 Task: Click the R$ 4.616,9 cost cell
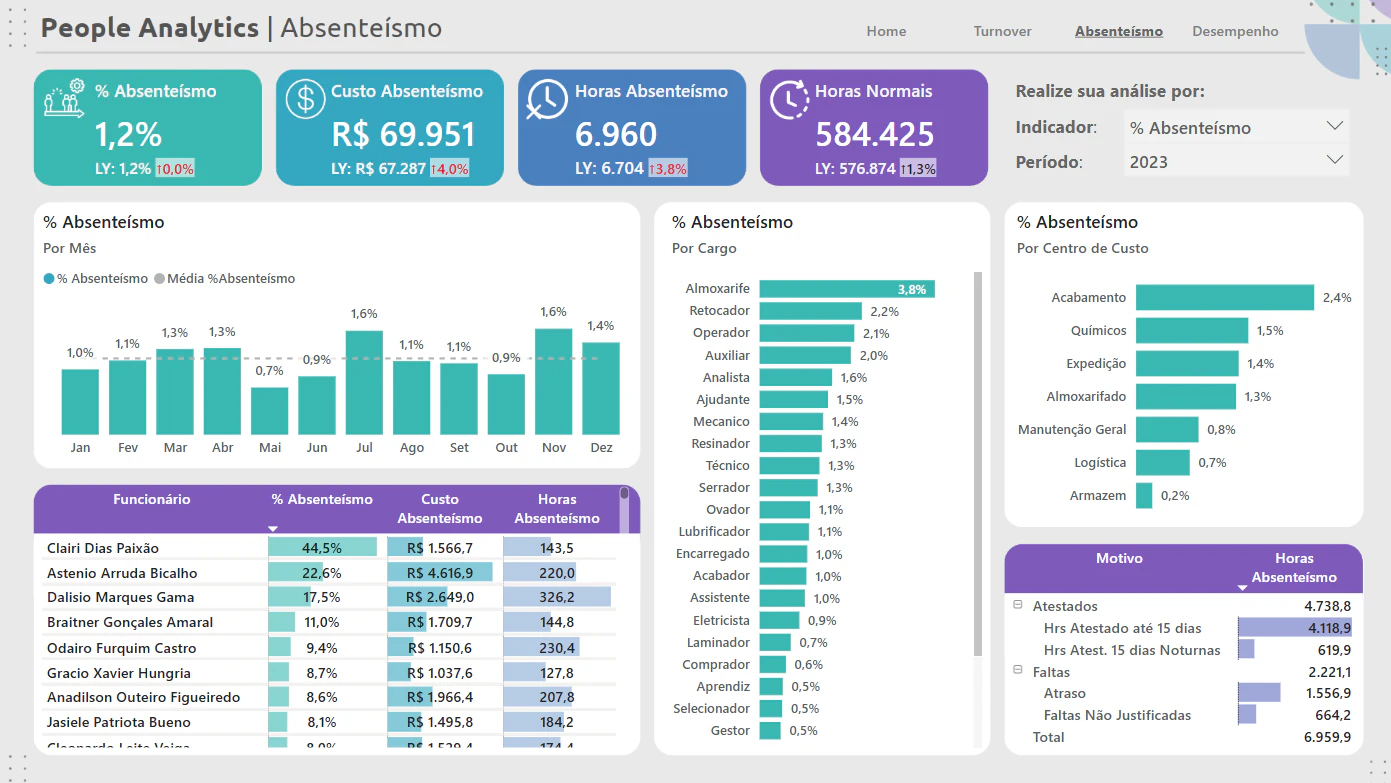(x=440, y=573)
